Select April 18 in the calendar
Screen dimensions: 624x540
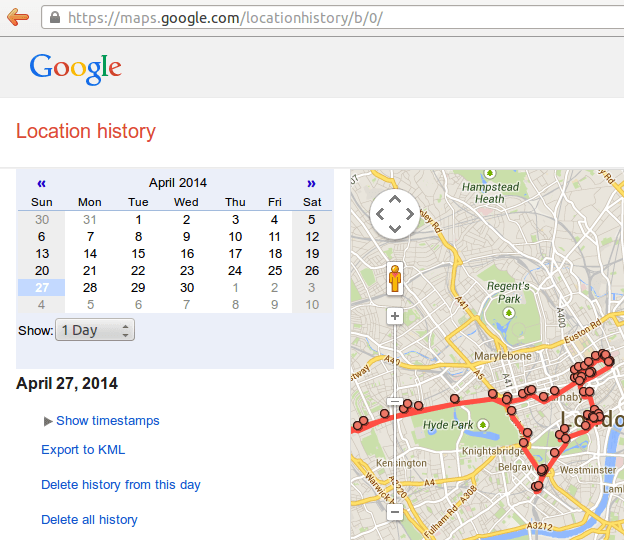tap(274, 253)
